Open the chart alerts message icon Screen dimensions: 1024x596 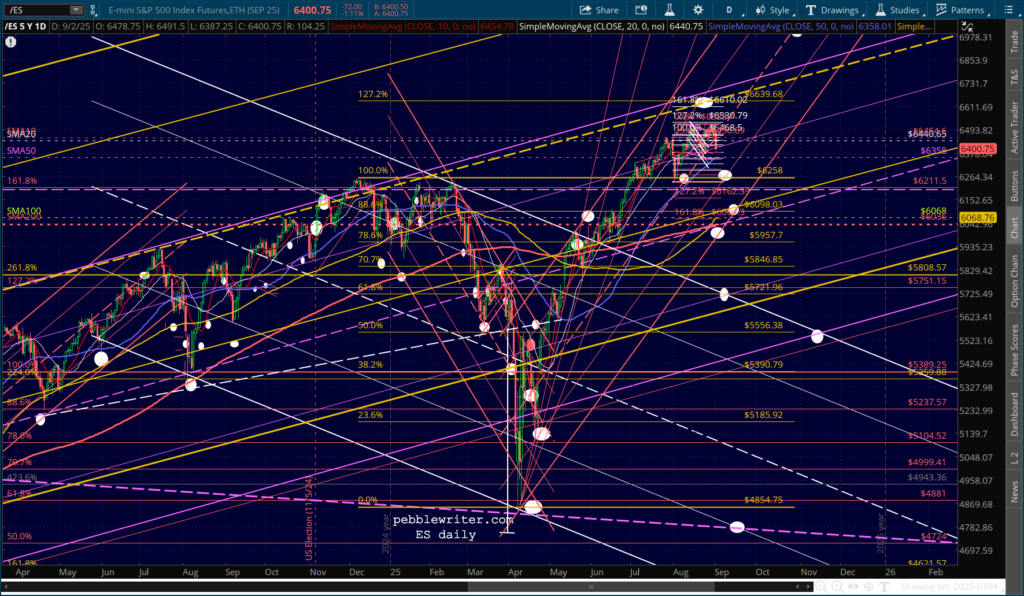click(x=641, y=10)
